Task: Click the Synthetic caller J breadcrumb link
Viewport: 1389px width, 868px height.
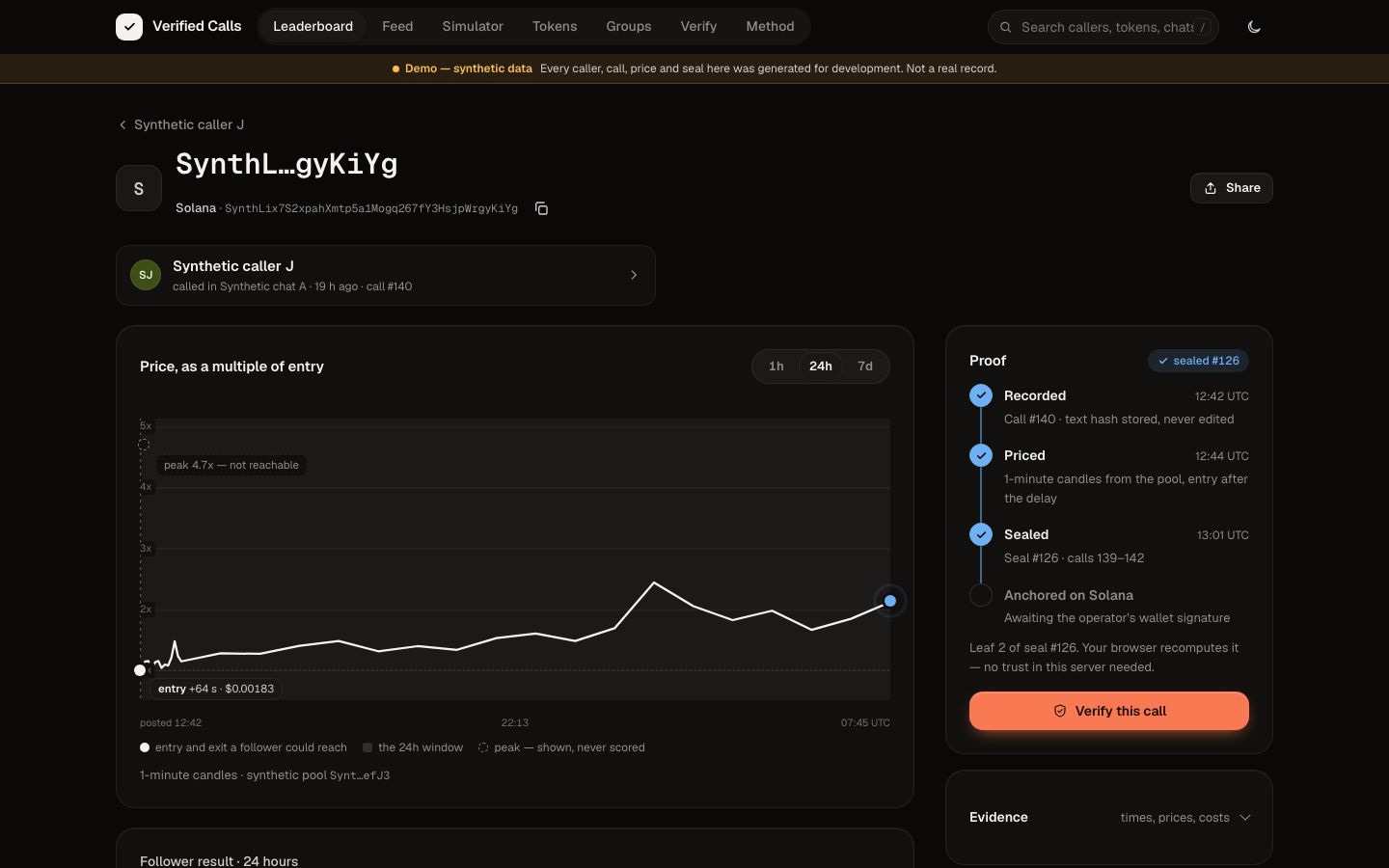Action: click(x=189, y=124)
